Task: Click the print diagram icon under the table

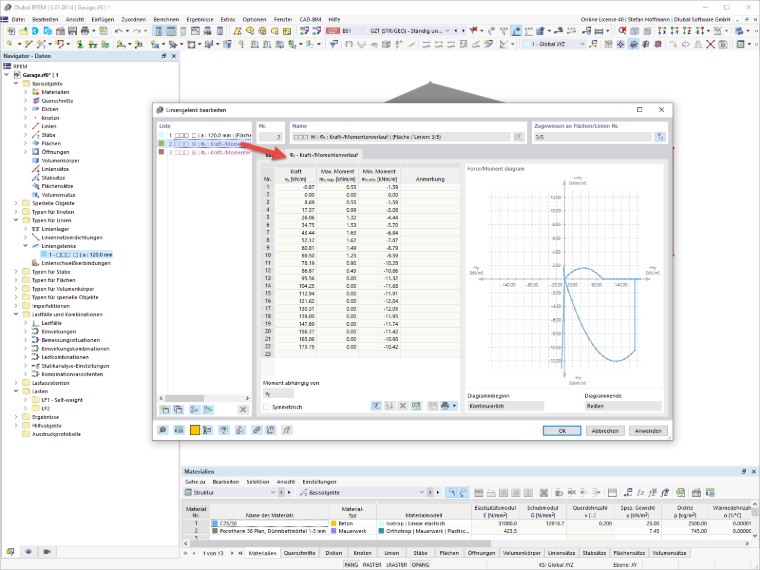Action: (445, 406)
